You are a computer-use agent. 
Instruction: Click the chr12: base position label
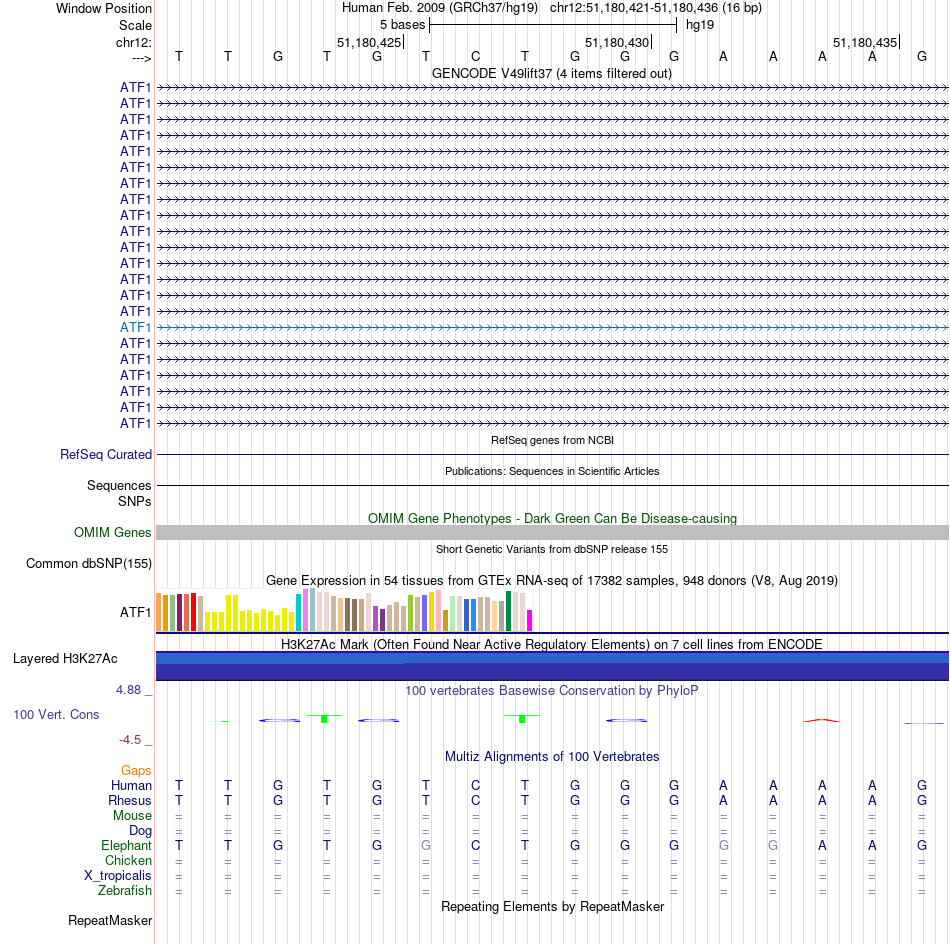(133, 42)
